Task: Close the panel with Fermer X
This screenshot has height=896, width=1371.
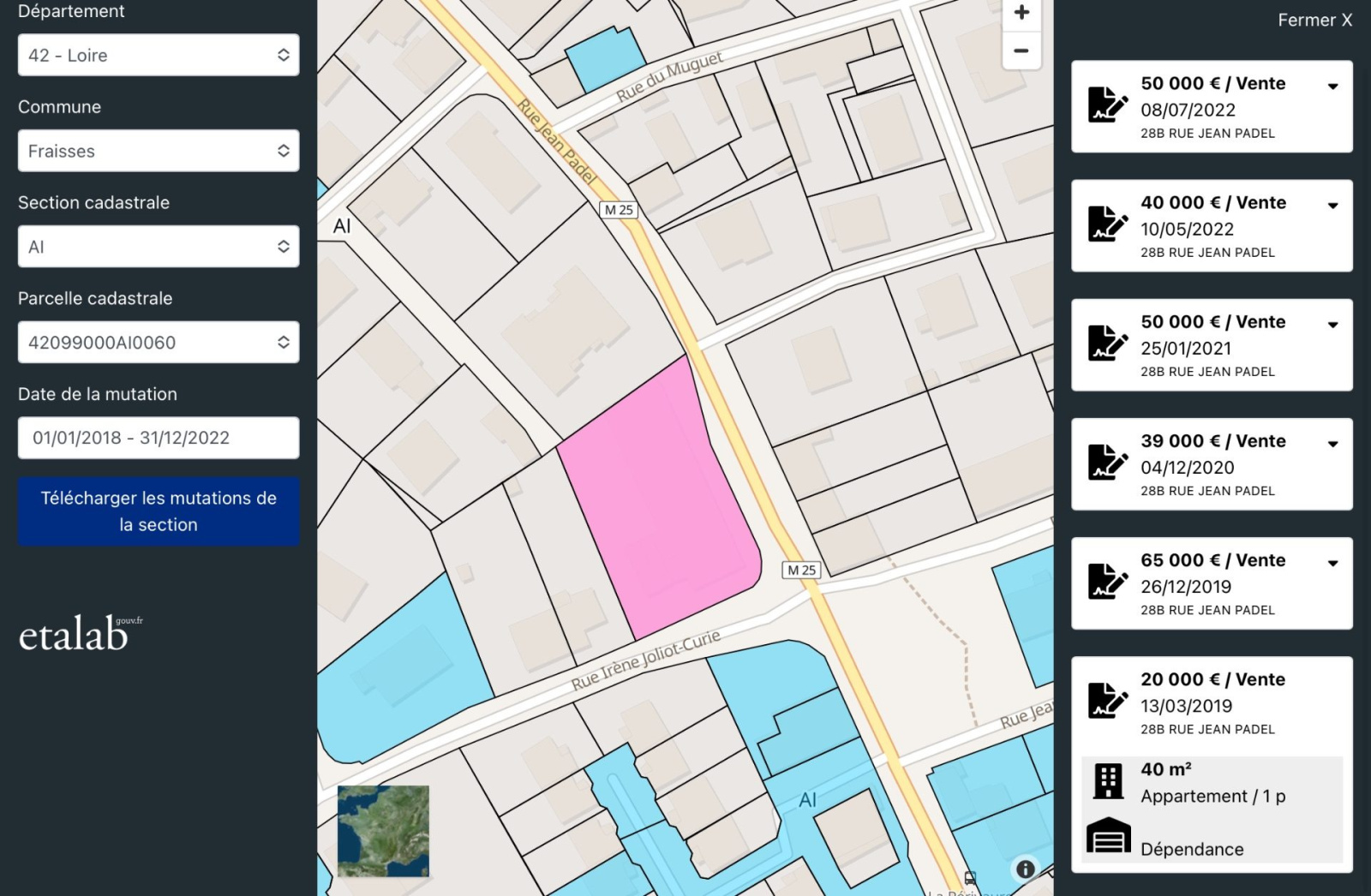Action: [x=1314, y=21]
